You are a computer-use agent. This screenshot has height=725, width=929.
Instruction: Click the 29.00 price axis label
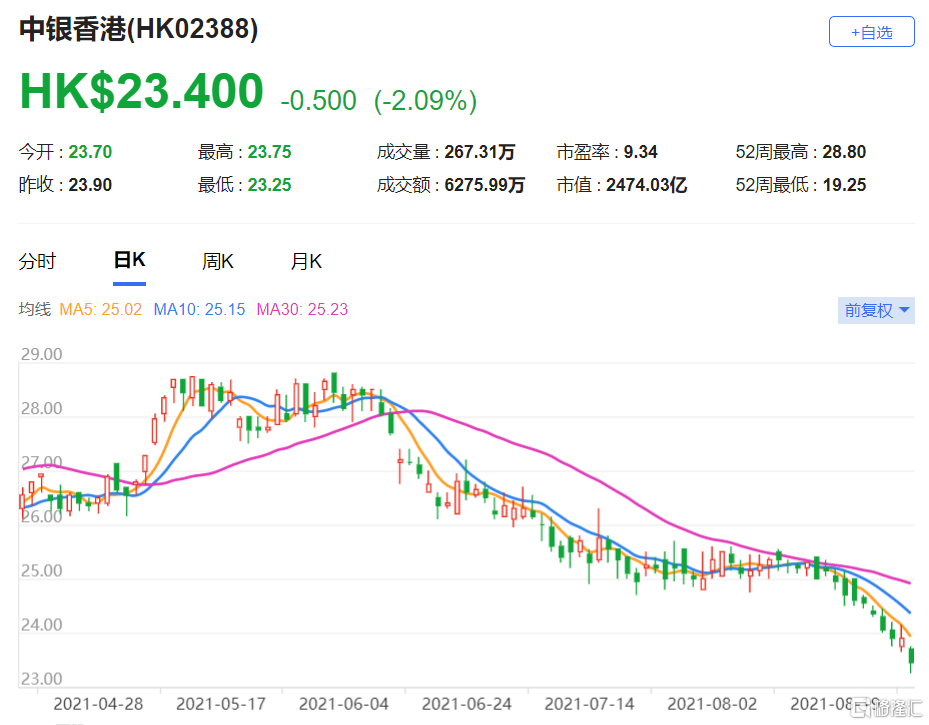click(41, 354)
